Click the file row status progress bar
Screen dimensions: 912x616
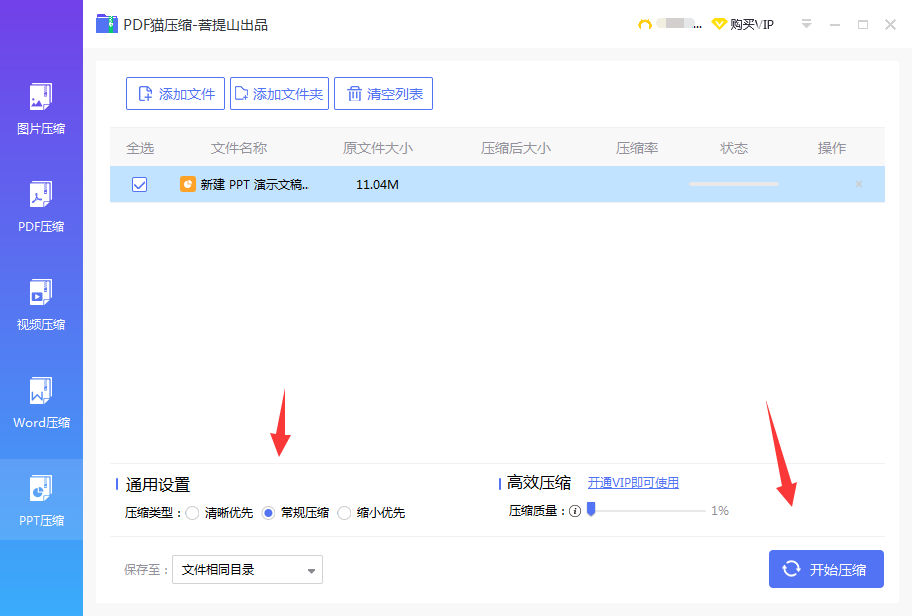(x=734, y=184)
